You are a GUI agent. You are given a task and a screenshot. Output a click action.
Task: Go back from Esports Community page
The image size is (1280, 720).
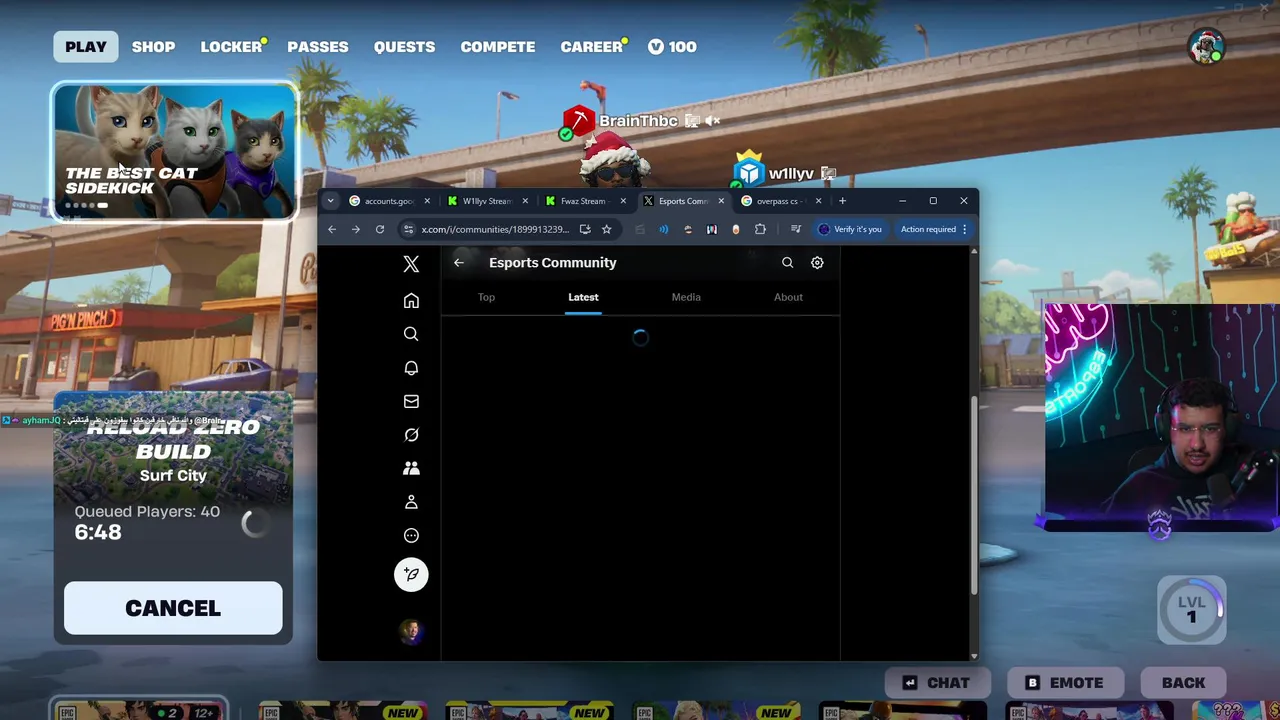click(x=459, y=263)
